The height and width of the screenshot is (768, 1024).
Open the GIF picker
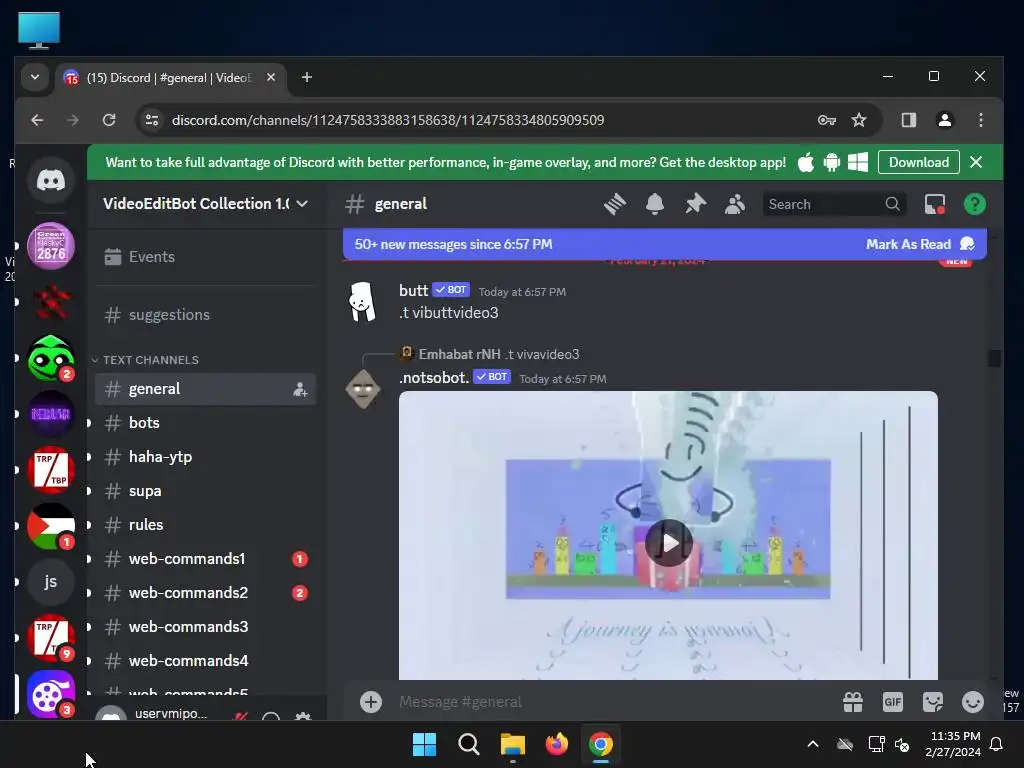click(893, 702)
